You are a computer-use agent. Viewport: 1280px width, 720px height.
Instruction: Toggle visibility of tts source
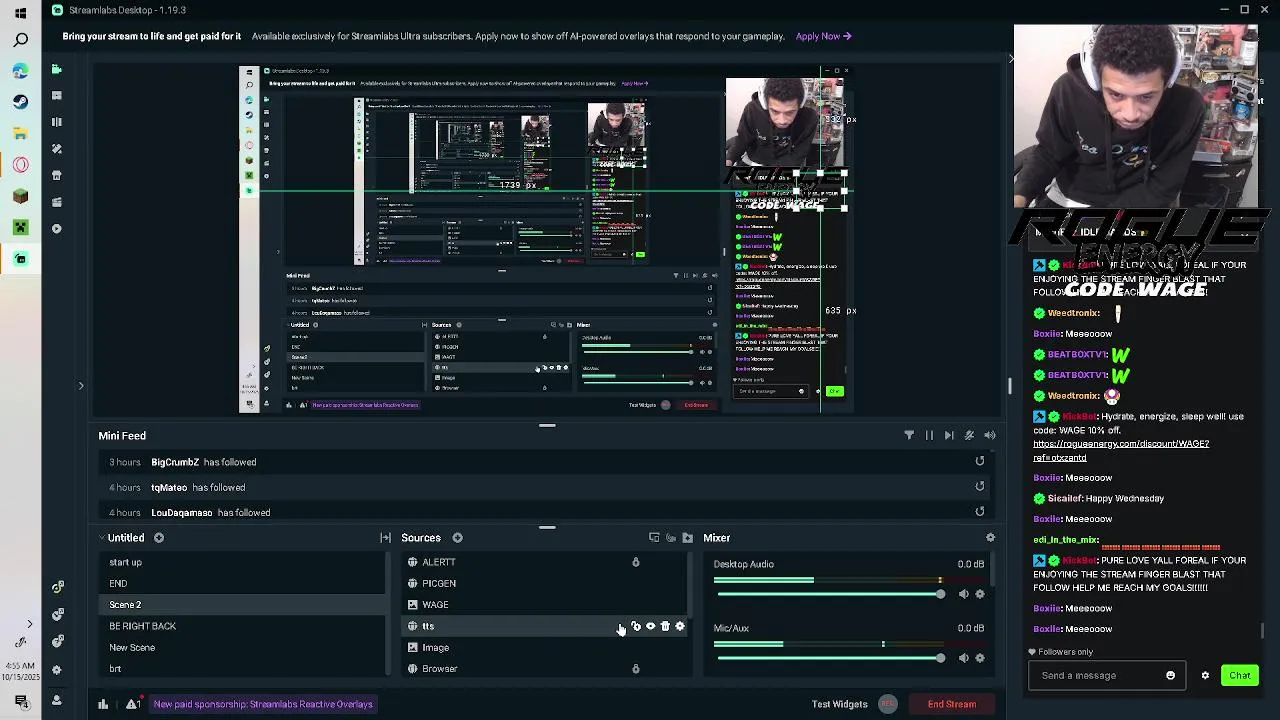(x=650, y=626)
